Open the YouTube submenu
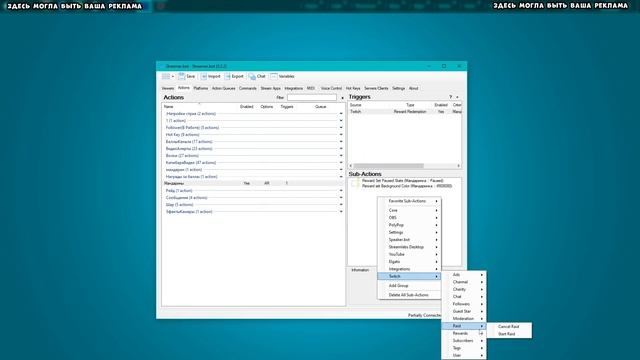This screenshot has height=360, width=640. 409,254
